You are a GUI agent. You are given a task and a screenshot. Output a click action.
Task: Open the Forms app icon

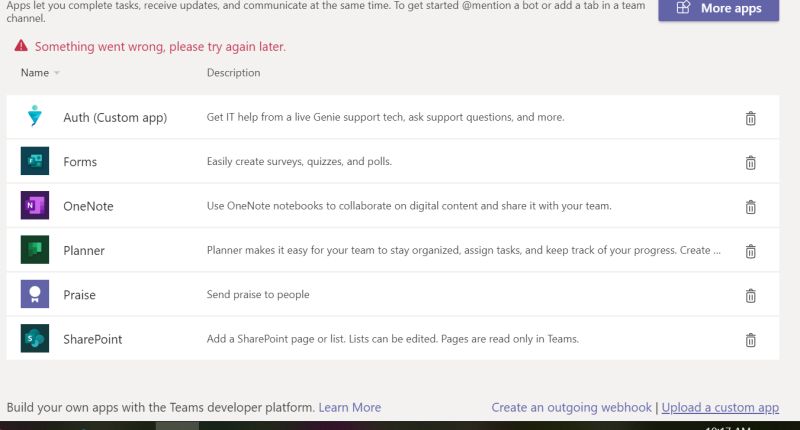pyautogui.click(x=35, y=161)
